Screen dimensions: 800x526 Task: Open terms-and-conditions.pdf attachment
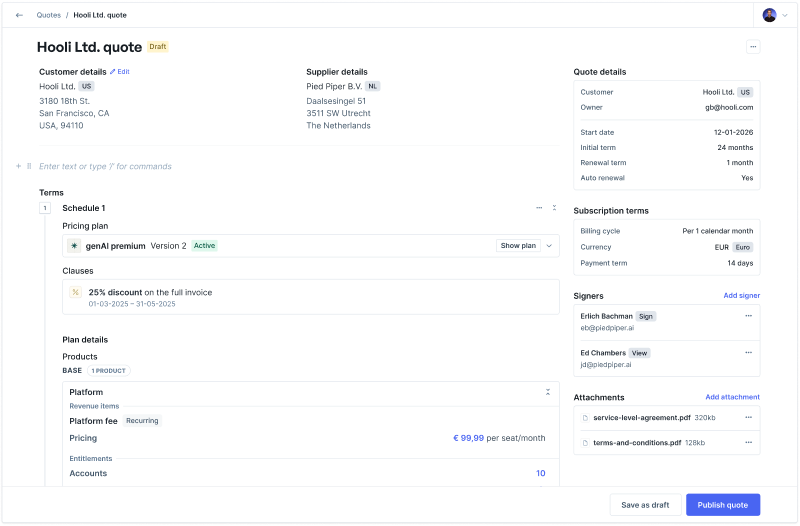pyautogui.click(x=637, y=443)
